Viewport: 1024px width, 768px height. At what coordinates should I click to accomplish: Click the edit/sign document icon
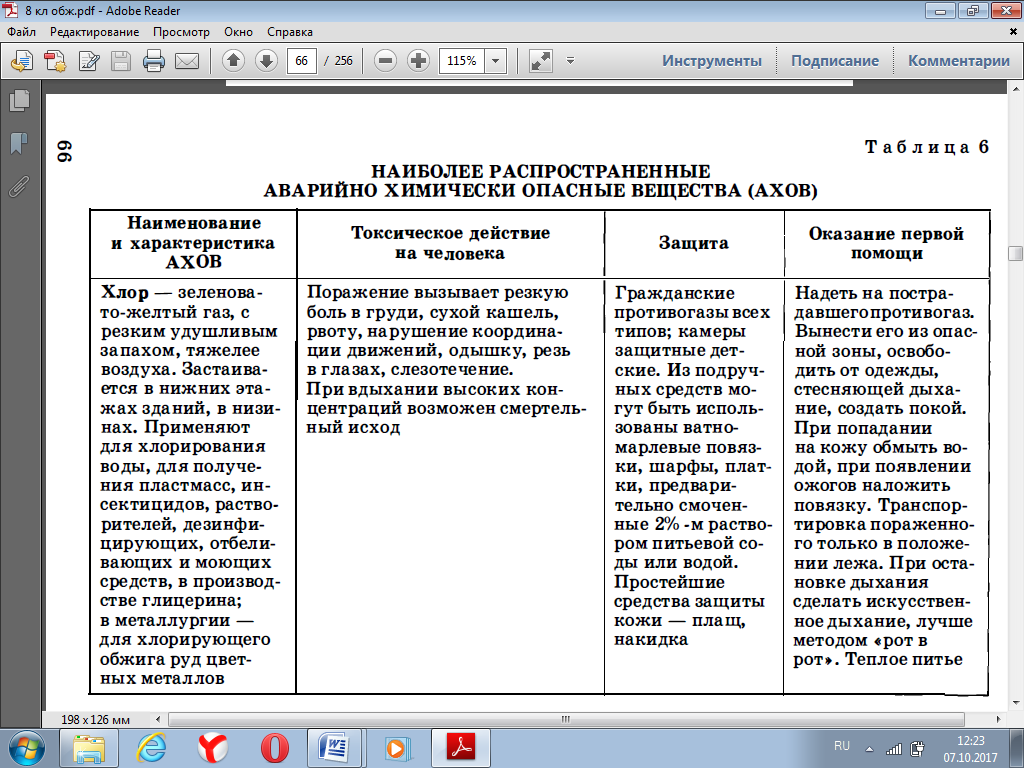[89, 61]
